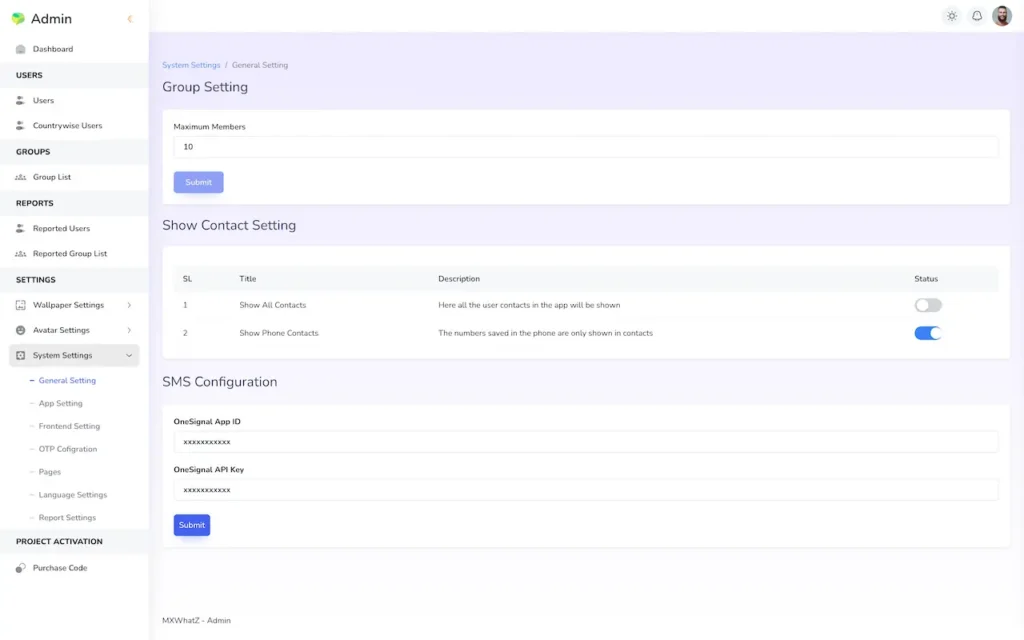Screen dimensions: 1024x640
Task: Enable the Show All Contacts toggle
Action: 927,305
